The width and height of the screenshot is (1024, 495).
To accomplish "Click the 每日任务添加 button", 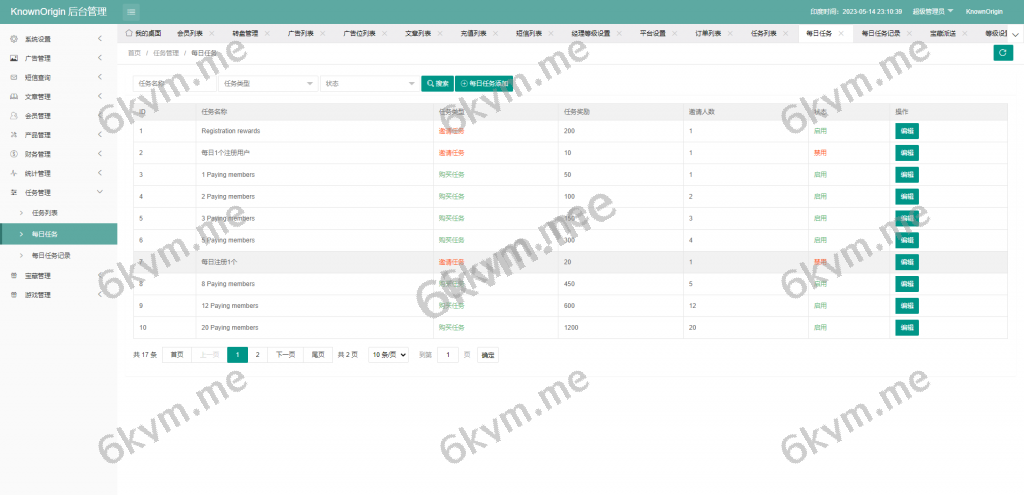I will (x=484, y=84).
